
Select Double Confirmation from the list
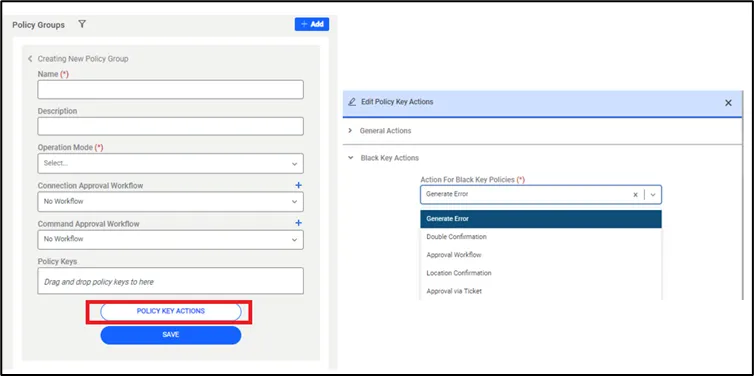pyautogui.click(x=541, y=237)
